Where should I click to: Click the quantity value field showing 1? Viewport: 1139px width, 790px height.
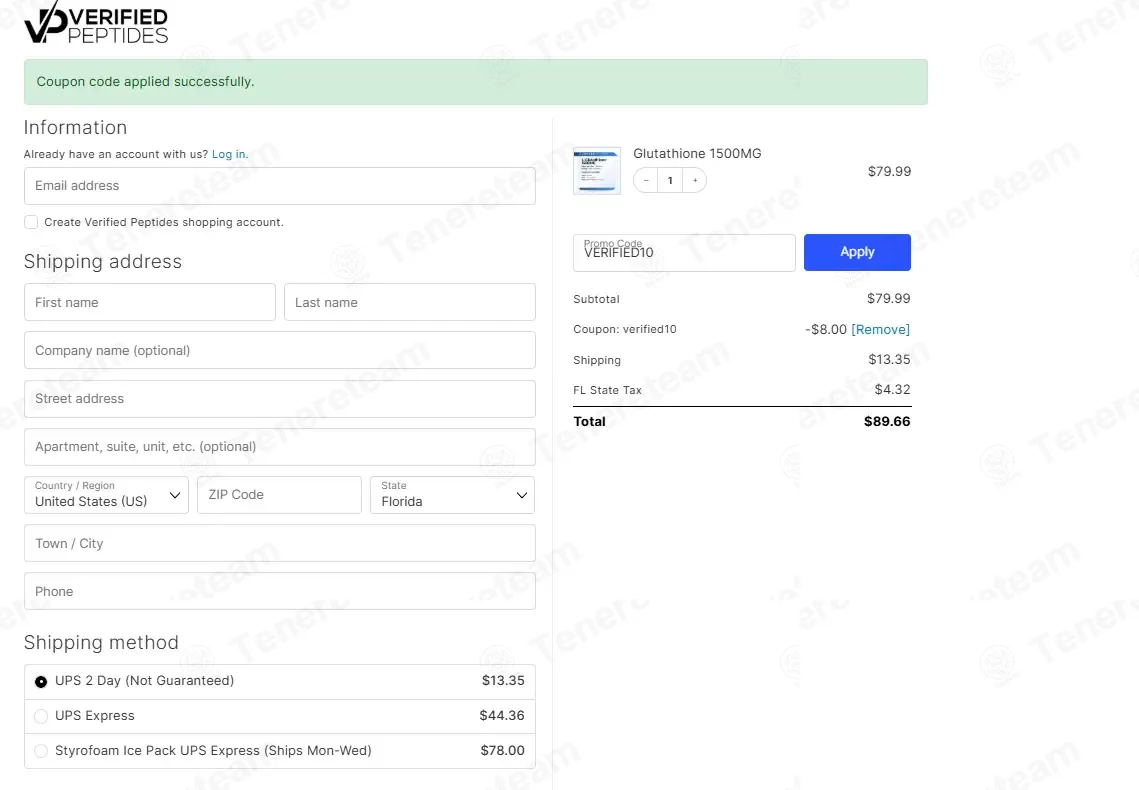[670, 180]
